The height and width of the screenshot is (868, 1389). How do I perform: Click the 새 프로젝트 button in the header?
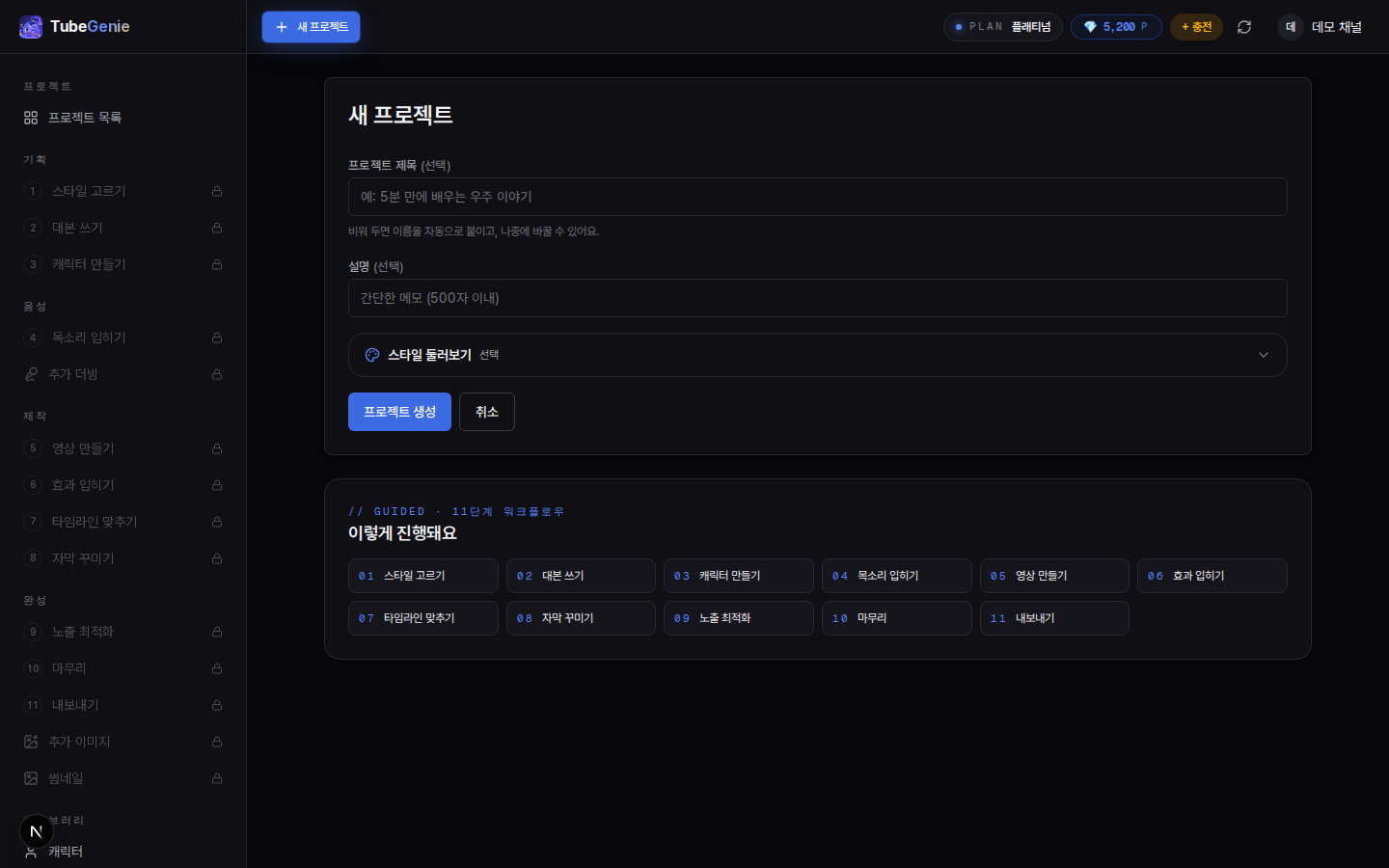point(311,27)
